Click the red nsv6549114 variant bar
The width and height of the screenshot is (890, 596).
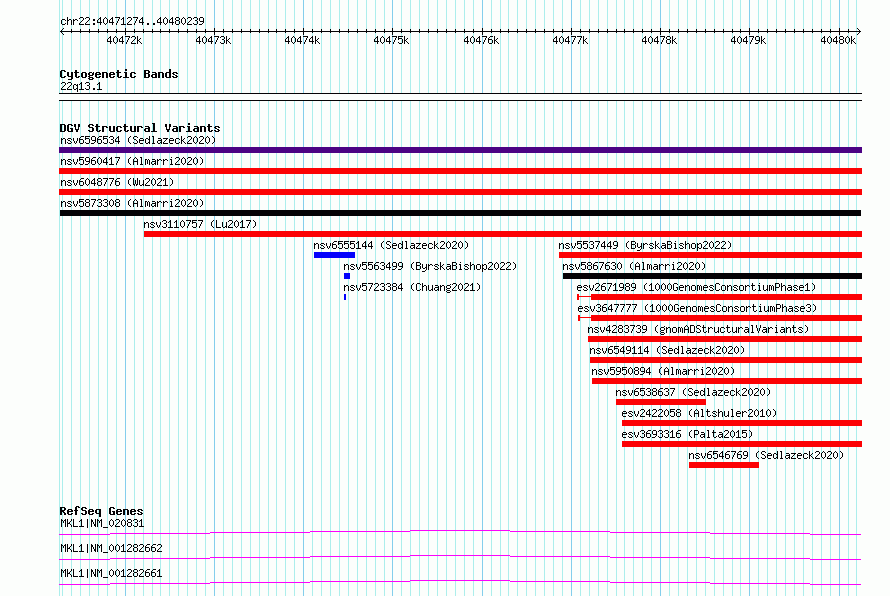(x=726, y=360)
